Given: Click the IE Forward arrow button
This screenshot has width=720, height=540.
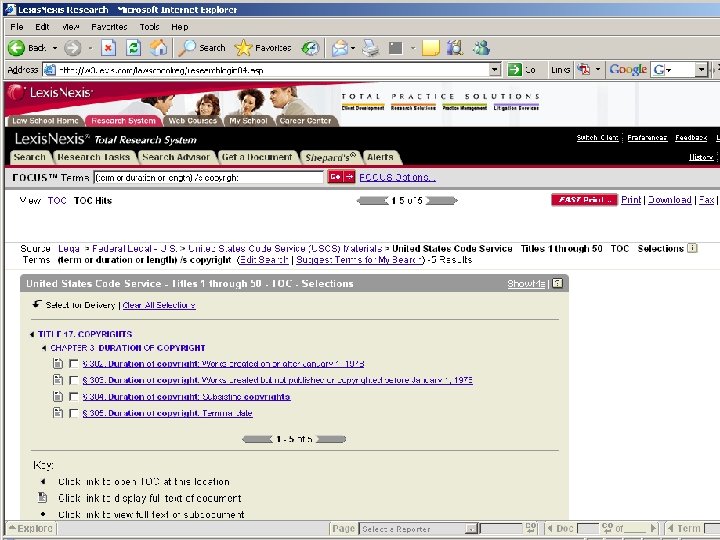Looking at the screenshot, I should [x=72, y=48].
